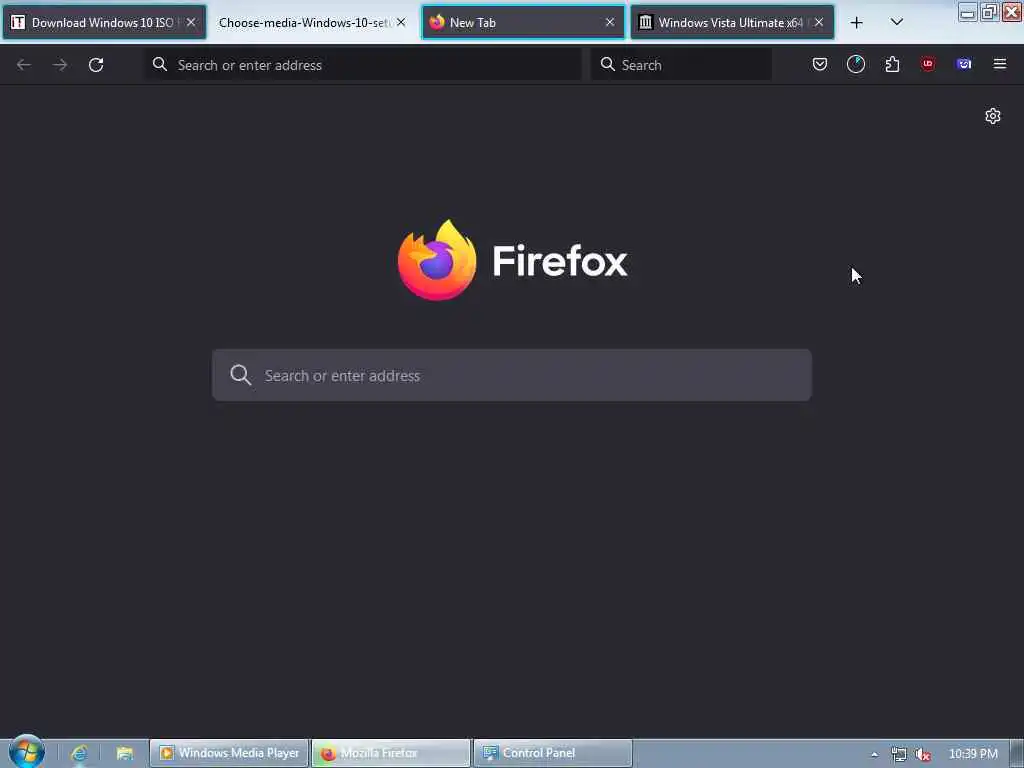Open the network tray icon
This screenshot has width=1024, height=768.
tap(899, 754)
